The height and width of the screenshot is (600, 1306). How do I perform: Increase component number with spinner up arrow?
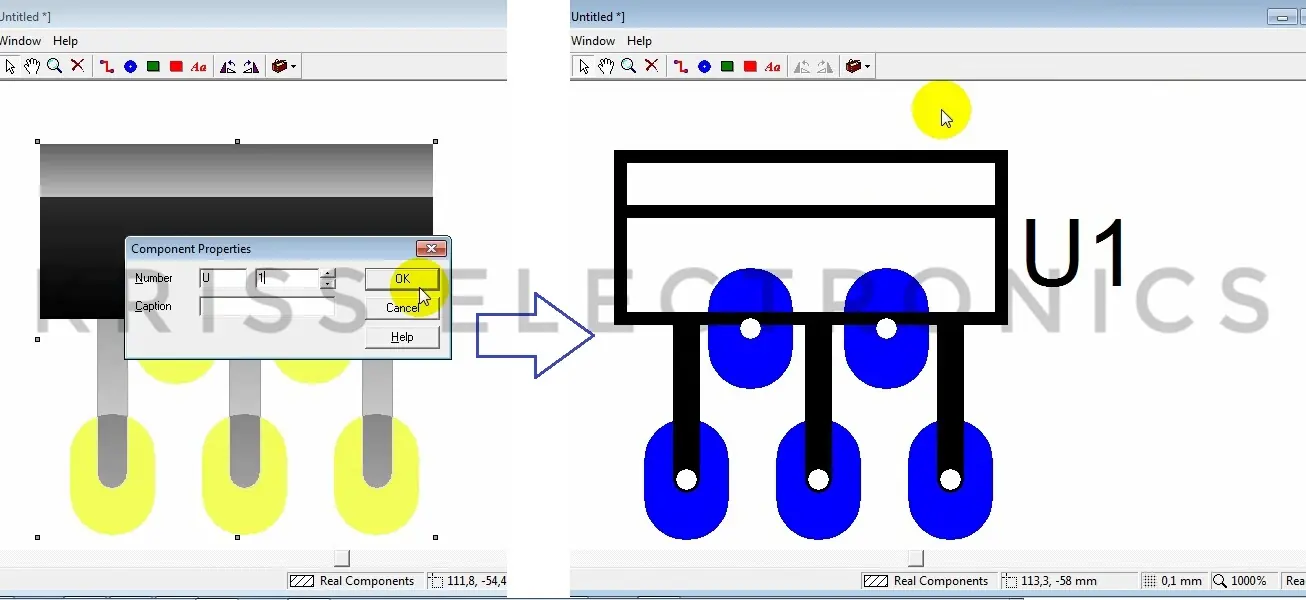point(328,273)
